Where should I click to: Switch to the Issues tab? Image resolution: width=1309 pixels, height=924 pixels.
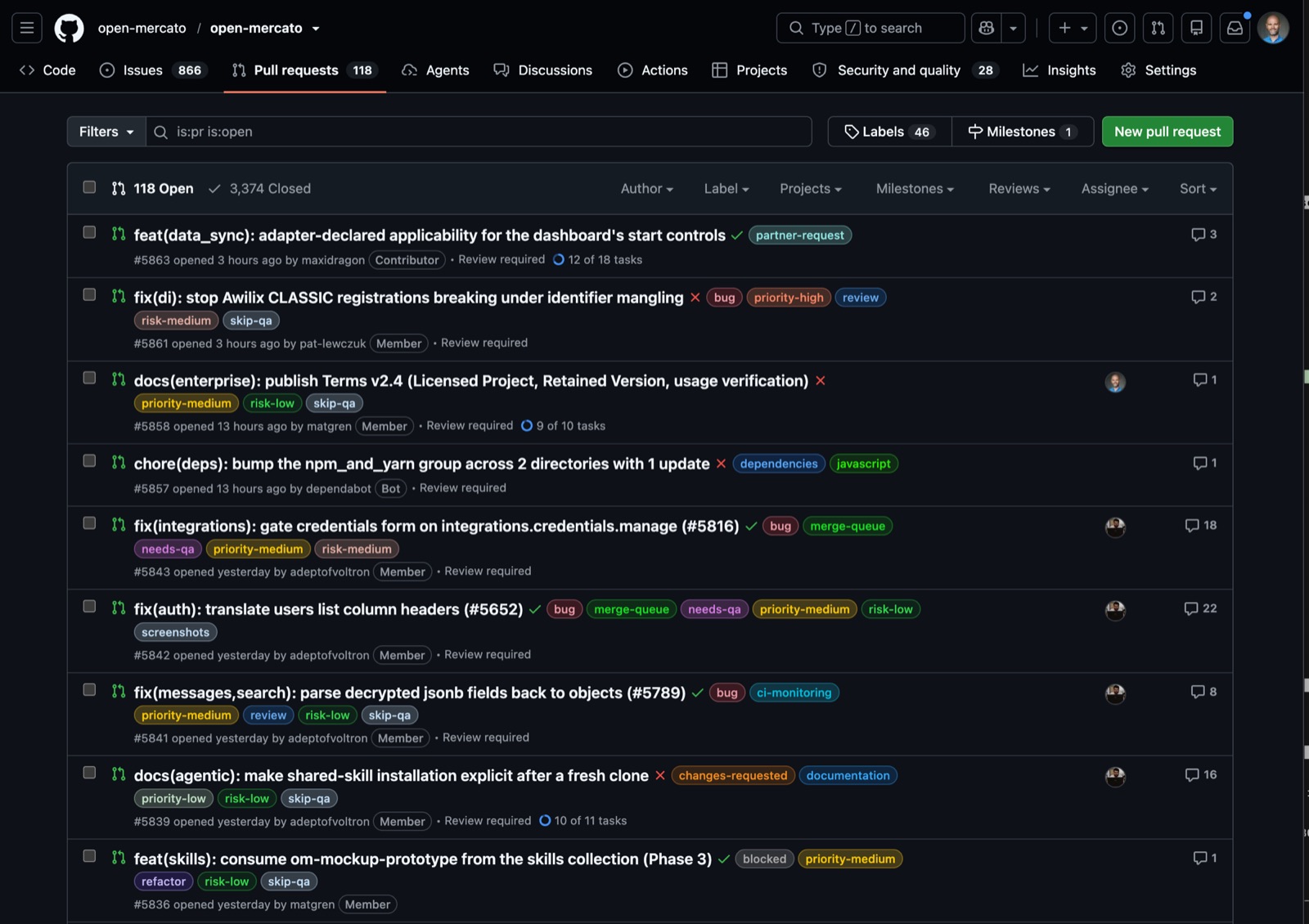point(152,70)
